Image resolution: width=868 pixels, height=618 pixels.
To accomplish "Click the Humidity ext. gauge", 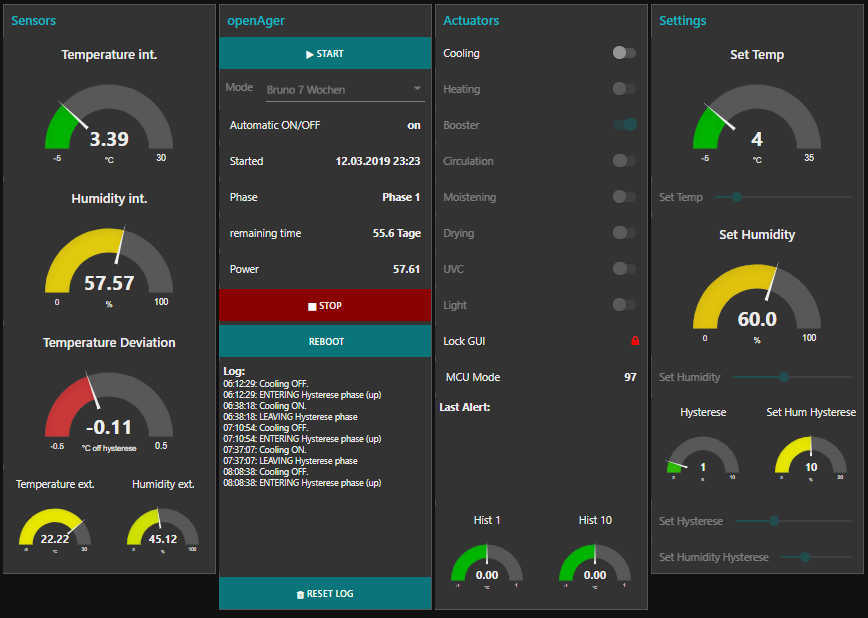I will (163, 530).
